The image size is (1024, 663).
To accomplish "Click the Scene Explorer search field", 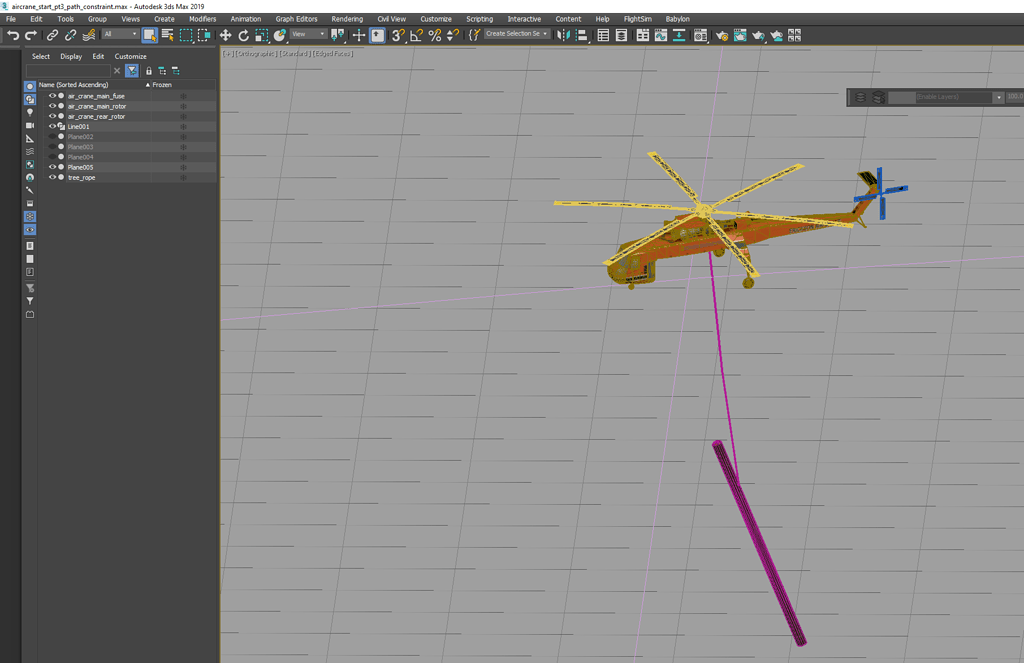I will (68, 71).
